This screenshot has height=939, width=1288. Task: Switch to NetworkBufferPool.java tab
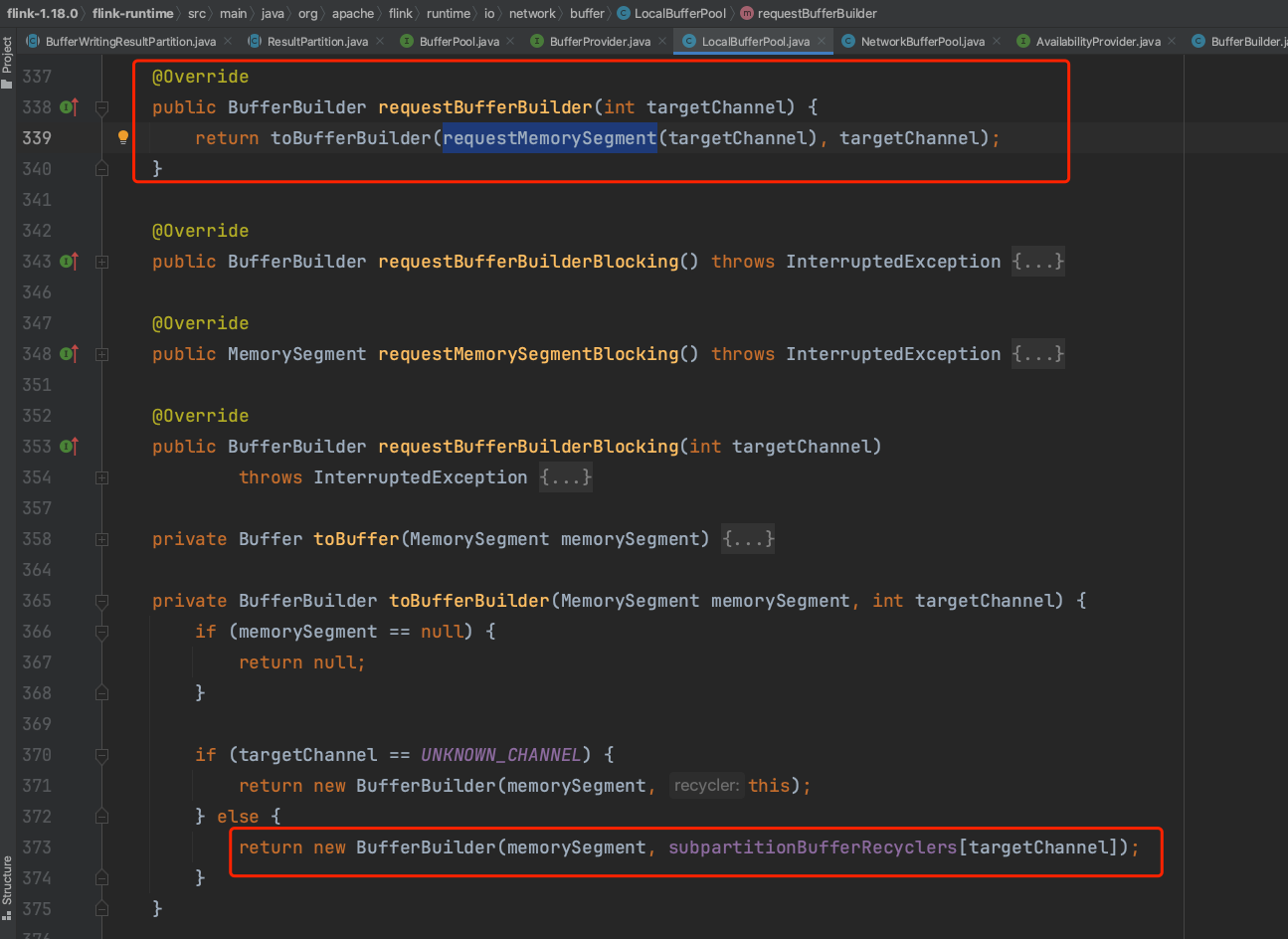(x=922, y=41)
